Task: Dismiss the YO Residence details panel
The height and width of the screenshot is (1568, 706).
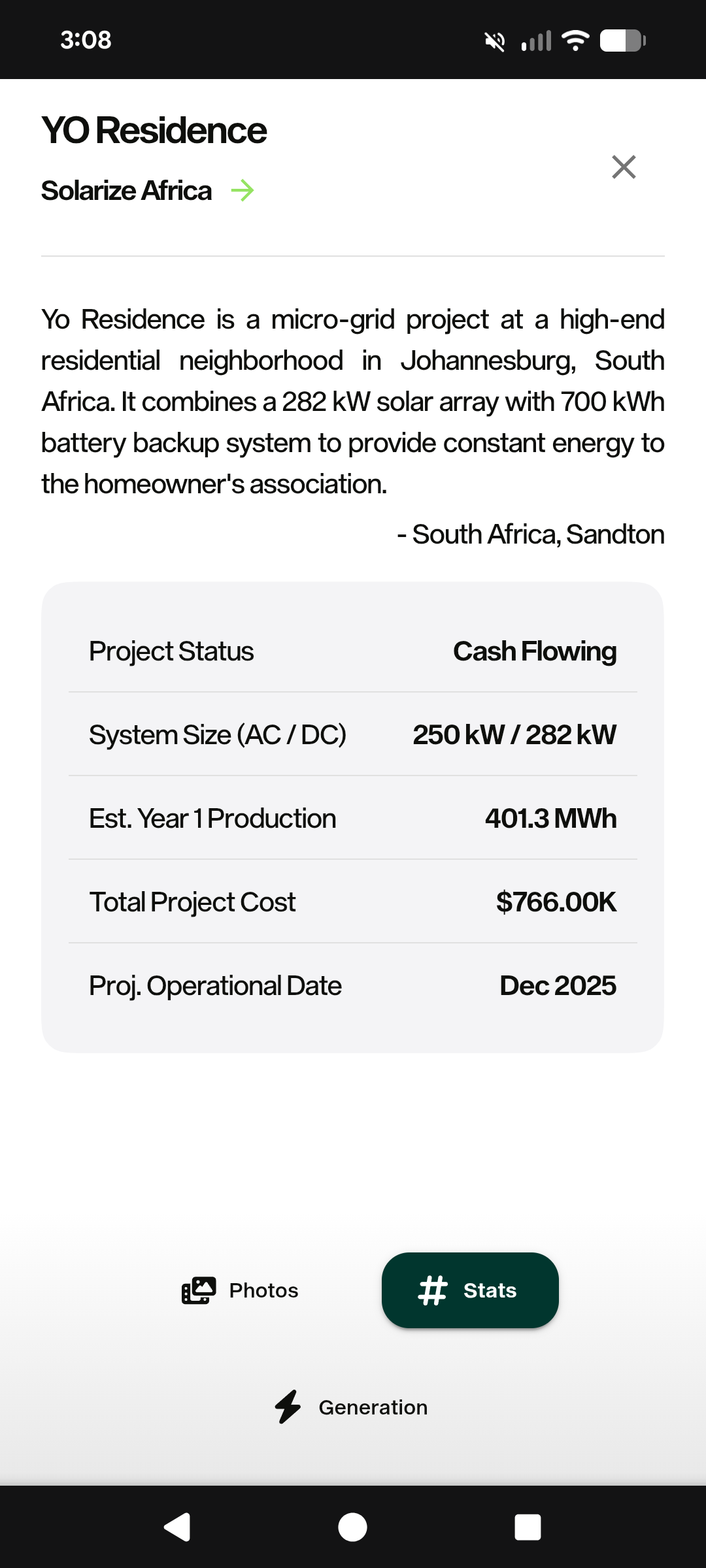Action: [x=624, y=167]
